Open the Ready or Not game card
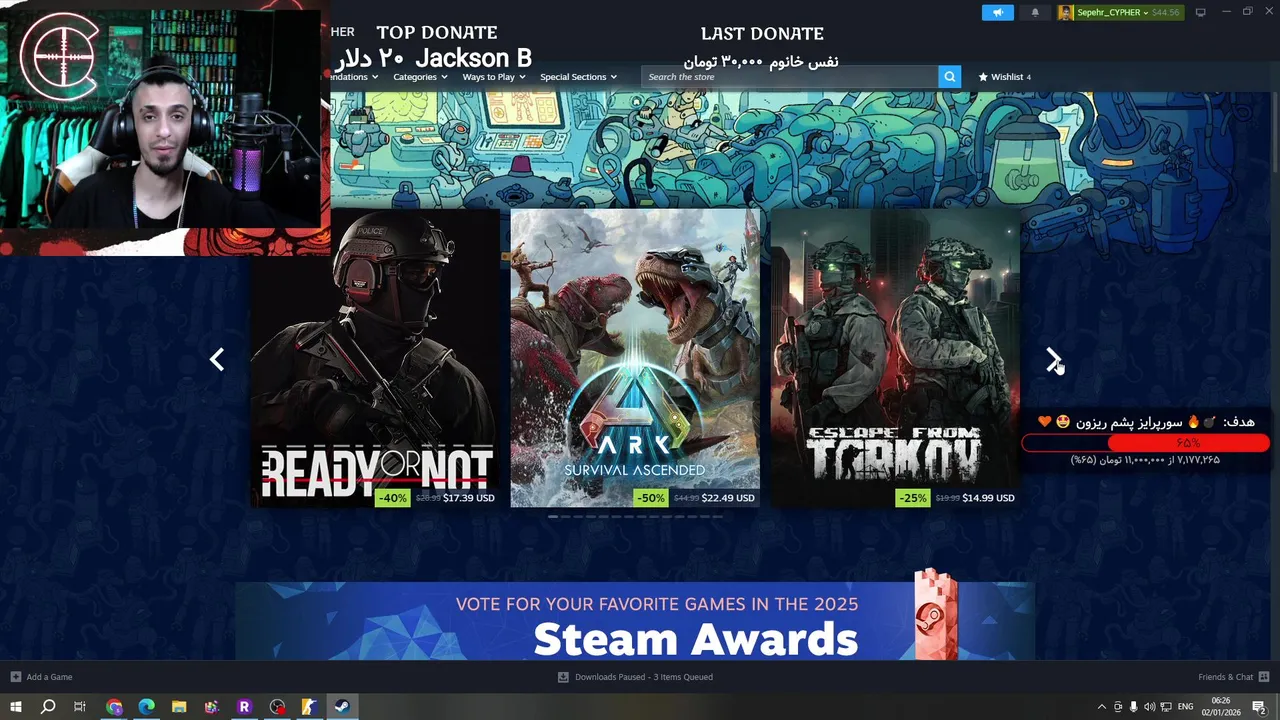Screen dimensions: 1280x720 (x=375, y=357)
